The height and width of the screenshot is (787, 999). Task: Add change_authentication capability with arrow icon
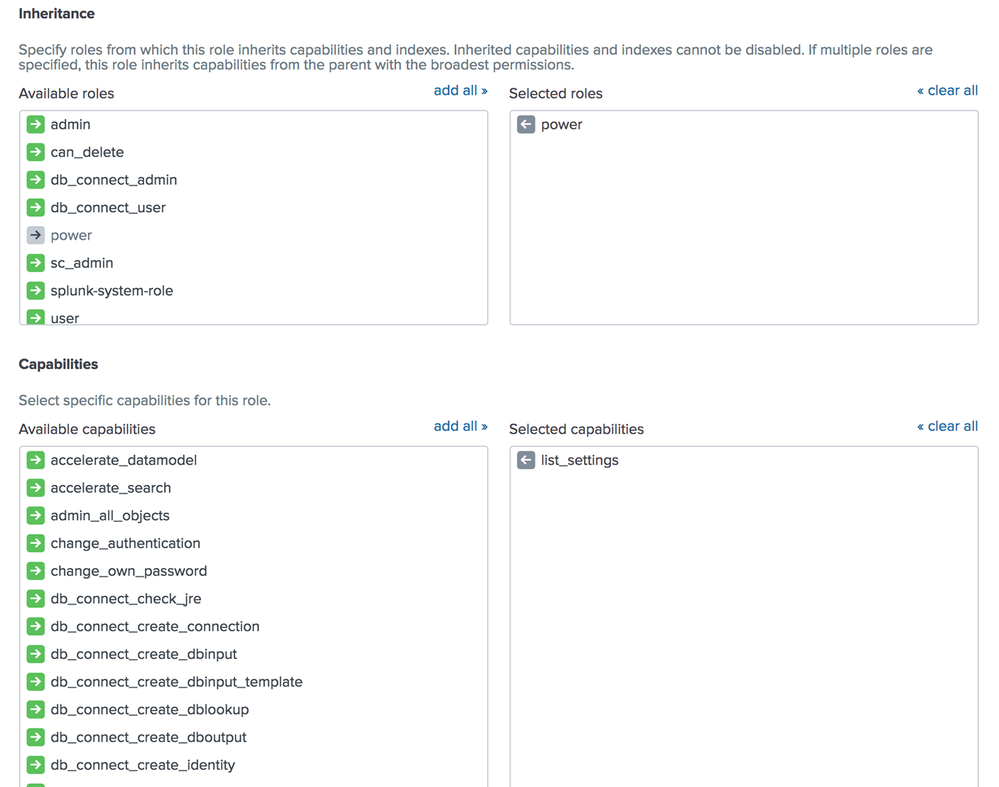click(x=36, y=544)
